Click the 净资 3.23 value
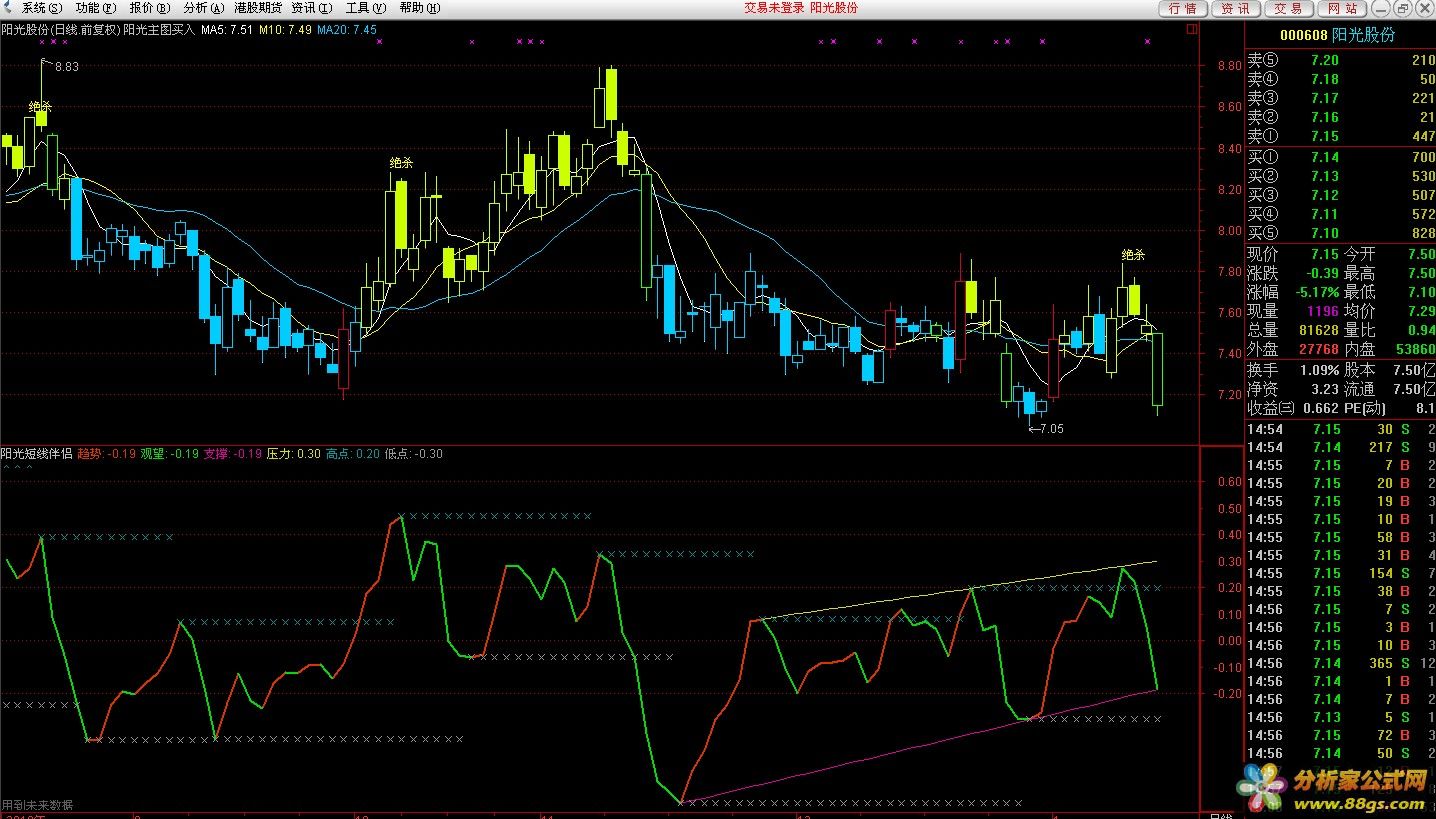 coord(1324,389)
